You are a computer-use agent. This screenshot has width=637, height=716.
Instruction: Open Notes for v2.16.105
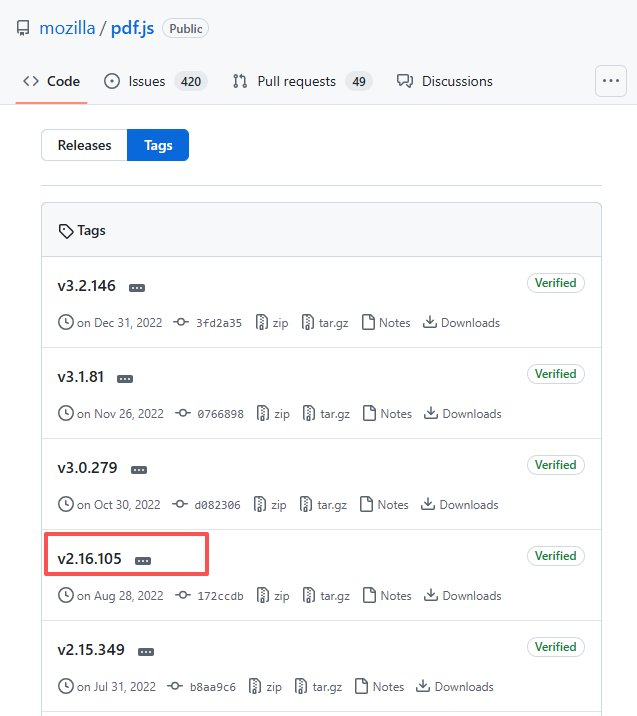tap(388, 595)
